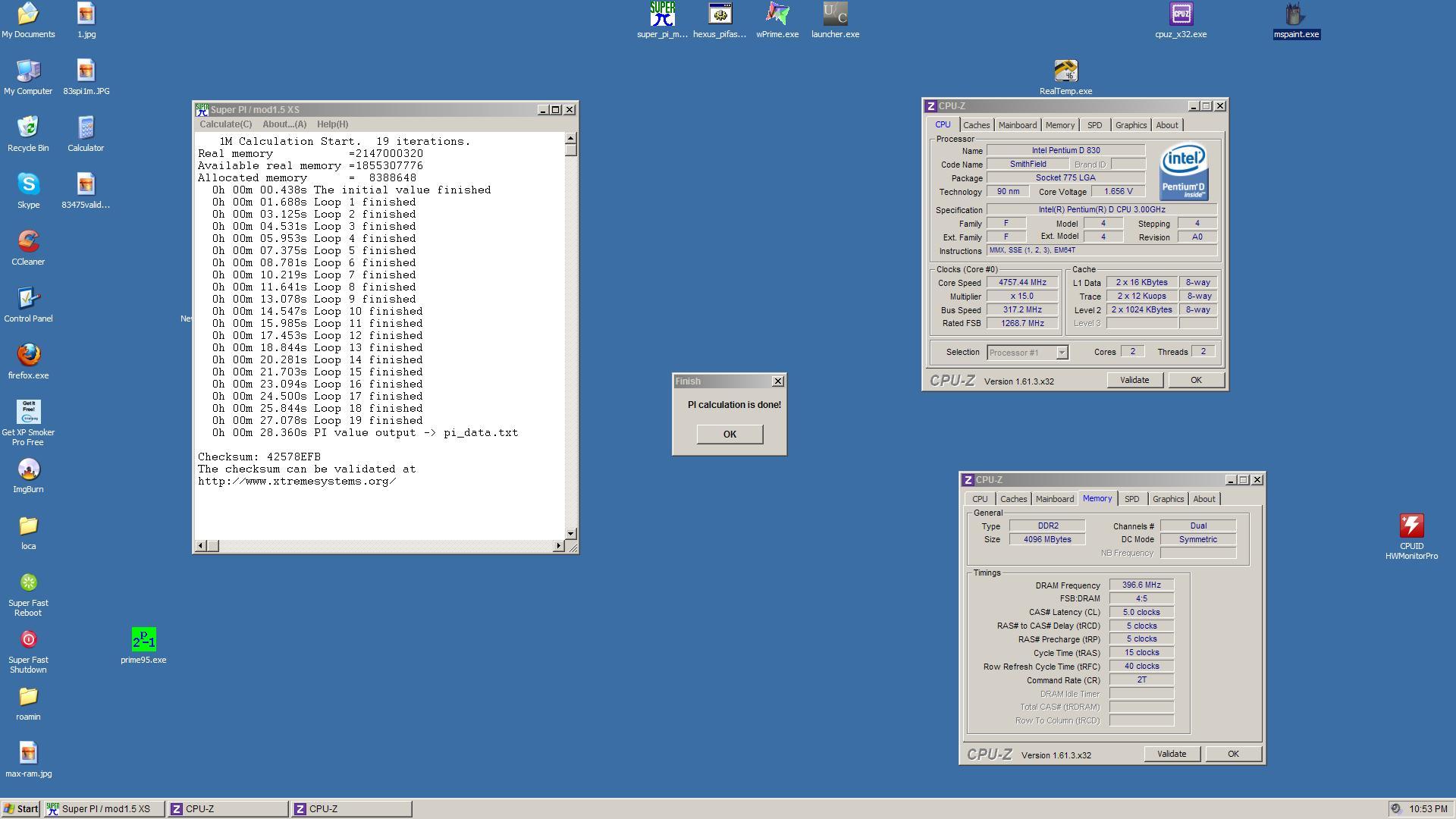The image size is (1456, 819).
Task: Switch to Graphics tab in bottom CPU-Z window
Action: tap(1168, 499)
